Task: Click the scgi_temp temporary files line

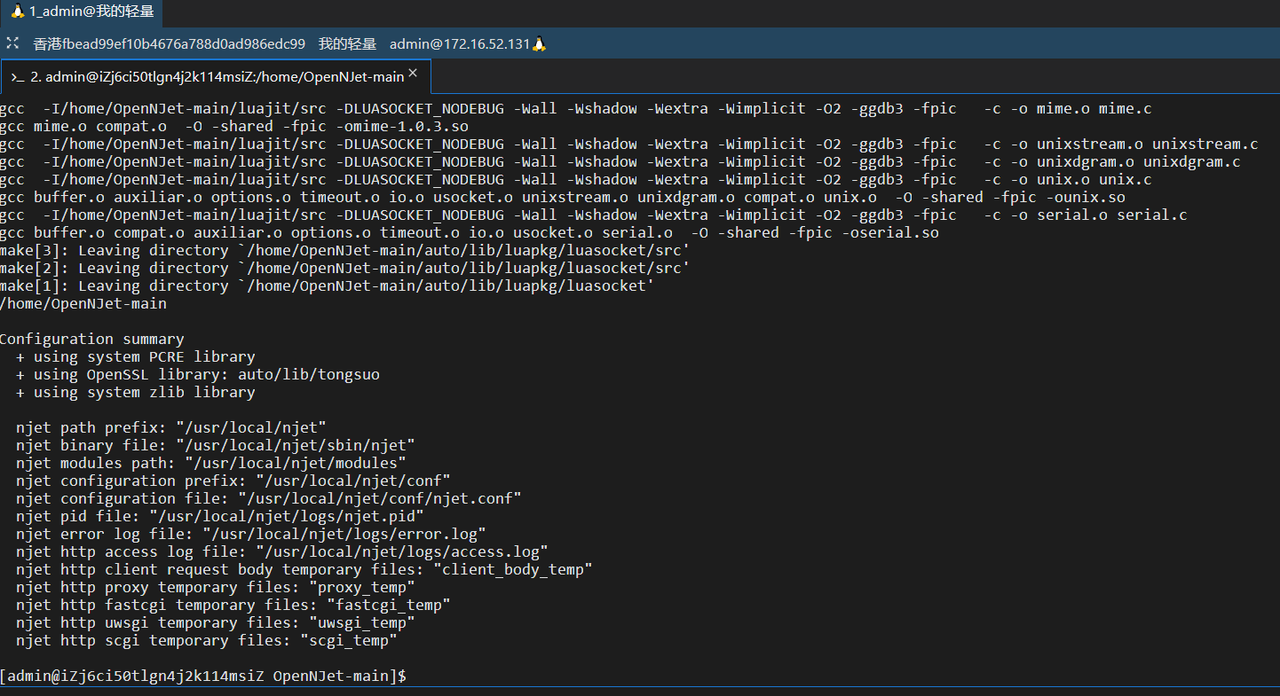Action: (207, 641)
